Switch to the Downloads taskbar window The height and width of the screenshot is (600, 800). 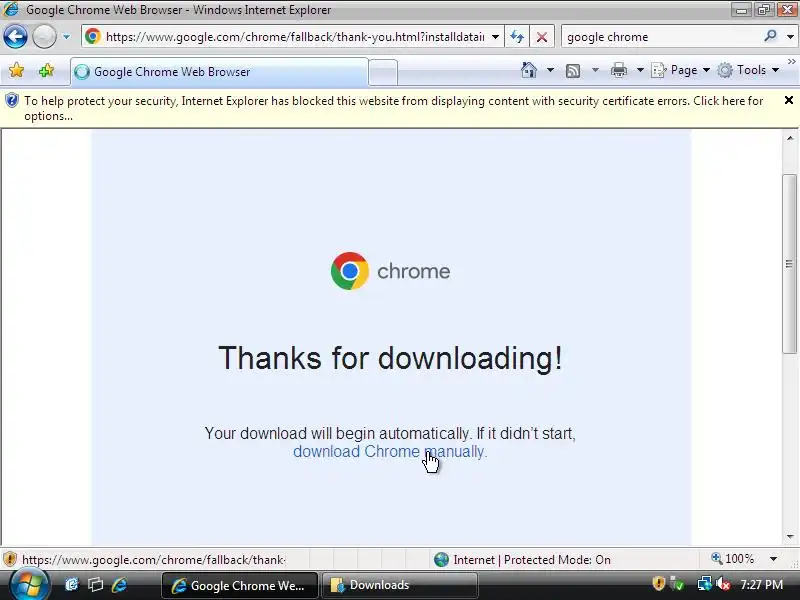click(x=400, y=585)
